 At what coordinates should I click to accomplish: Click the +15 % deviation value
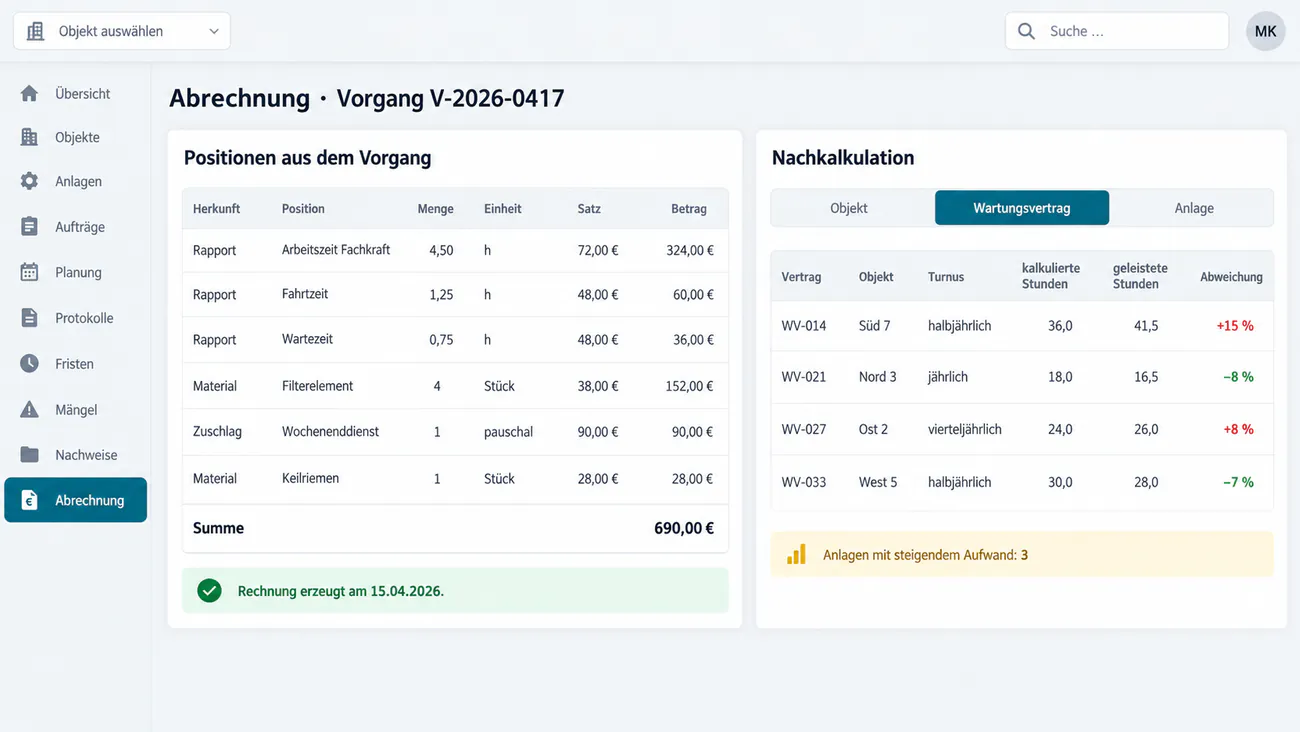(1235, 326)
